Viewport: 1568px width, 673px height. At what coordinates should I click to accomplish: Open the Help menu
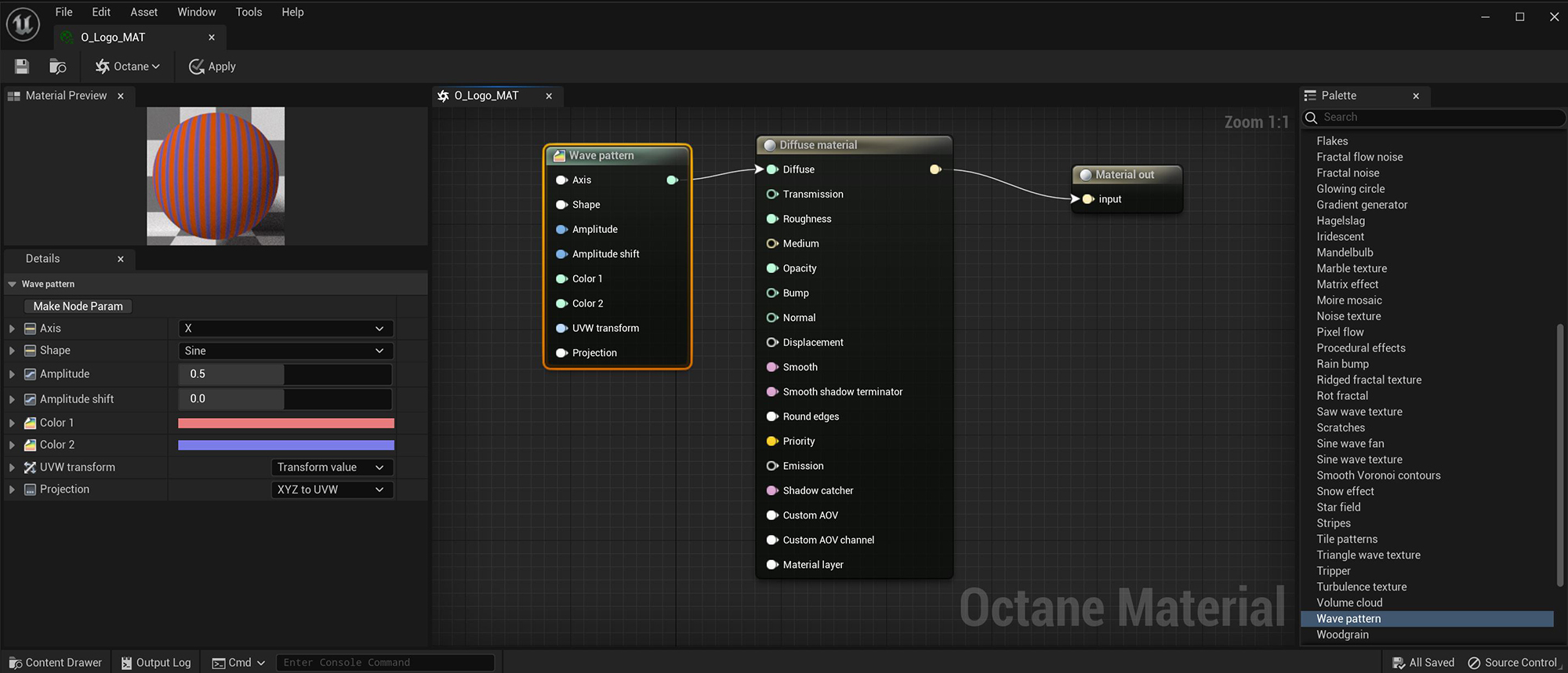click(x=292, y=12)
